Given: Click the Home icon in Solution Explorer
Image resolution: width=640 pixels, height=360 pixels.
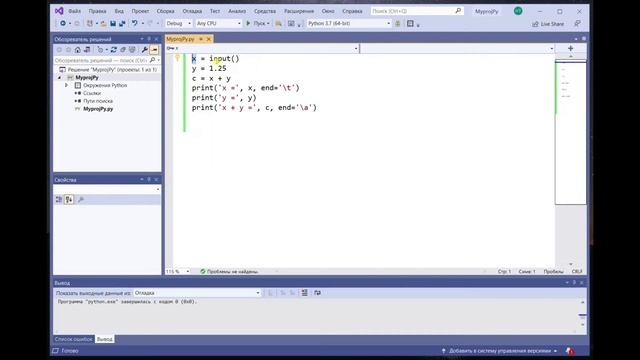Looking at the screenshot, I should click(78, 50).
